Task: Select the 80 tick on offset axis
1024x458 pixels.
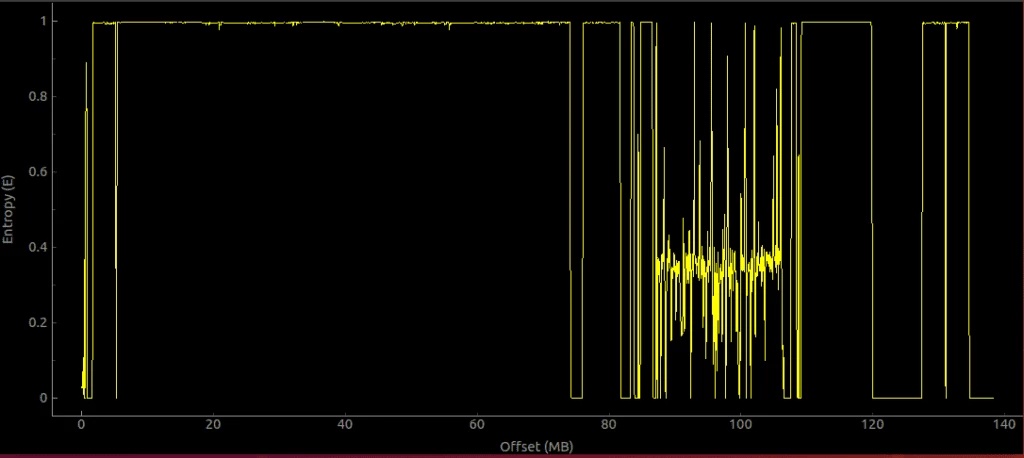Action: (608, 423)
